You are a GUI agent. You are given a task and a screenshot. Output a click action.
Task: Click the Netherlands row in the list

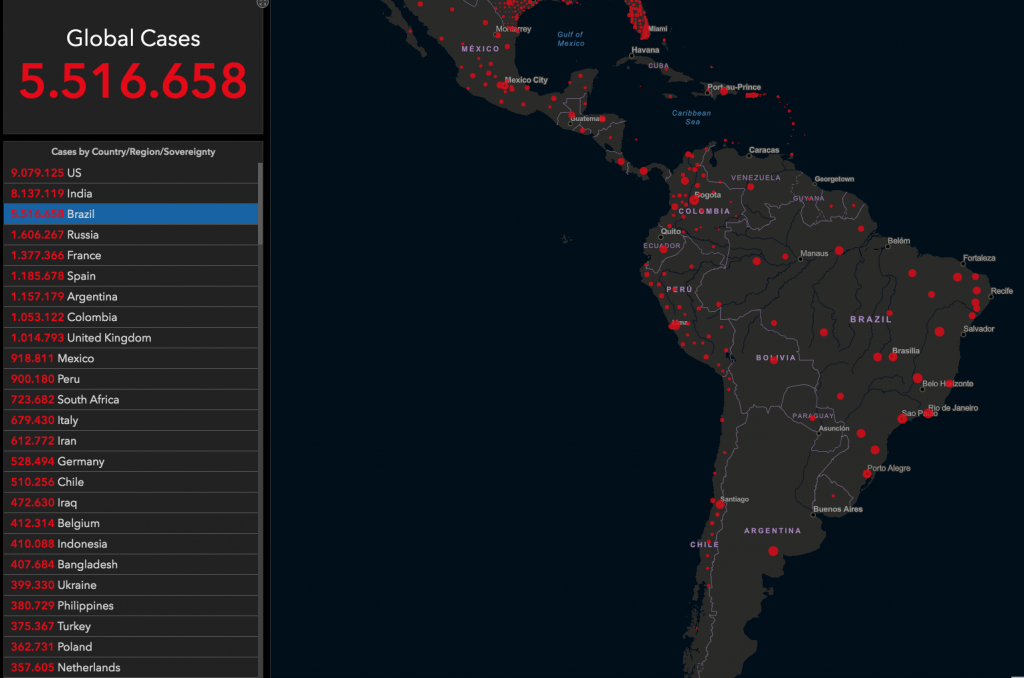[131, 667]
